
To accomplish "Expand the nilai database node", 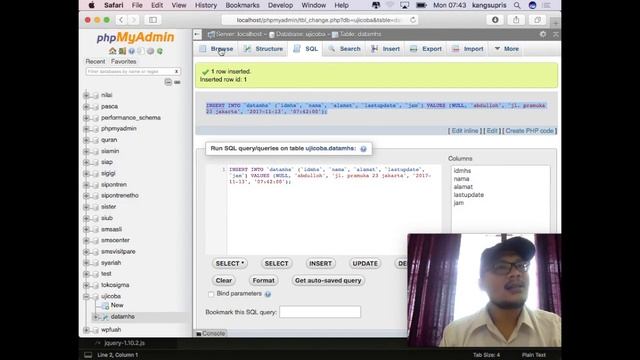I will 86,95.
